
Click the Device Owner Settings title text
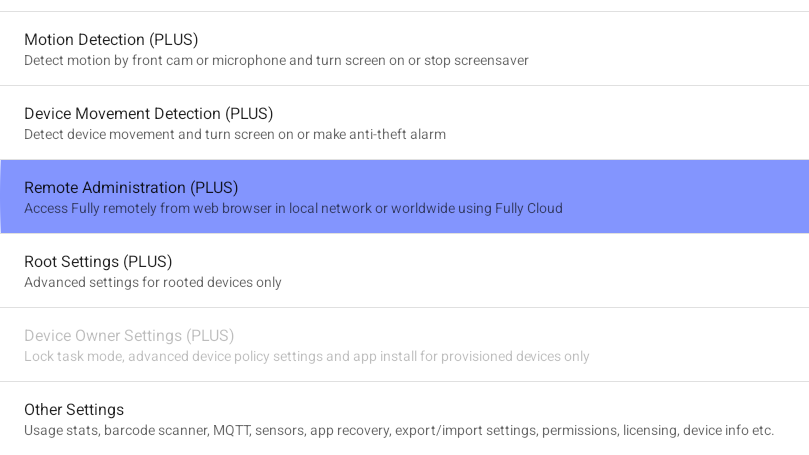click(129, 336)
